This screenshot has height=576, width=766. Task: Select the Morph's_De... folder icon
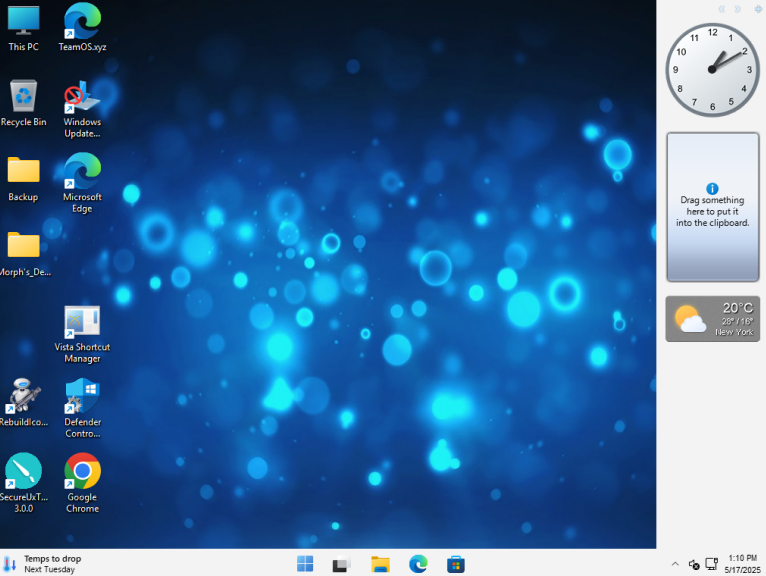(x=24, y=254)
